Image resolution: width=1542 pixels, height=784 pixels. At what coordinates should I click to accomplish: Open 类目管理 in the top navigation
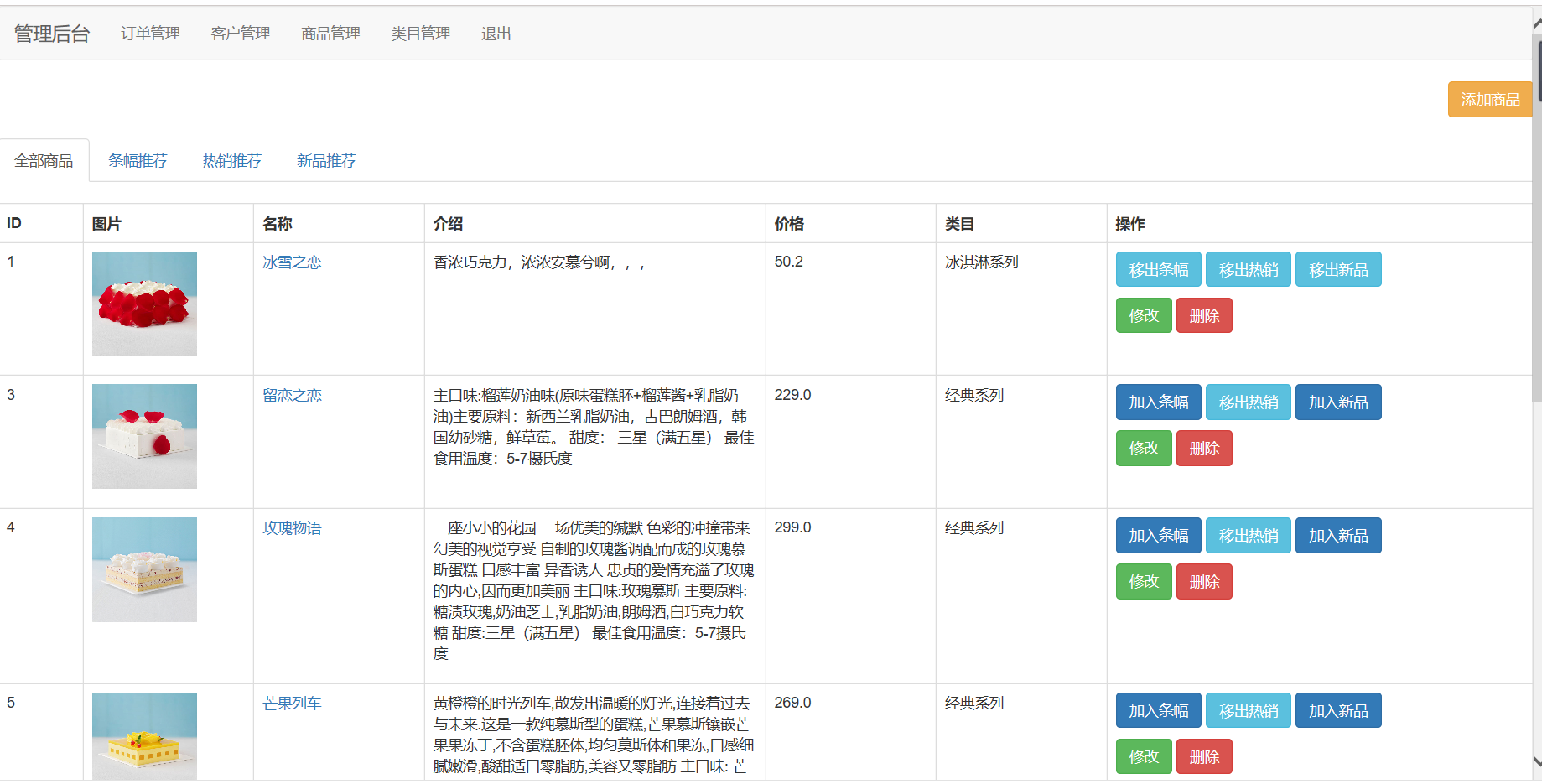click(420, 34)
